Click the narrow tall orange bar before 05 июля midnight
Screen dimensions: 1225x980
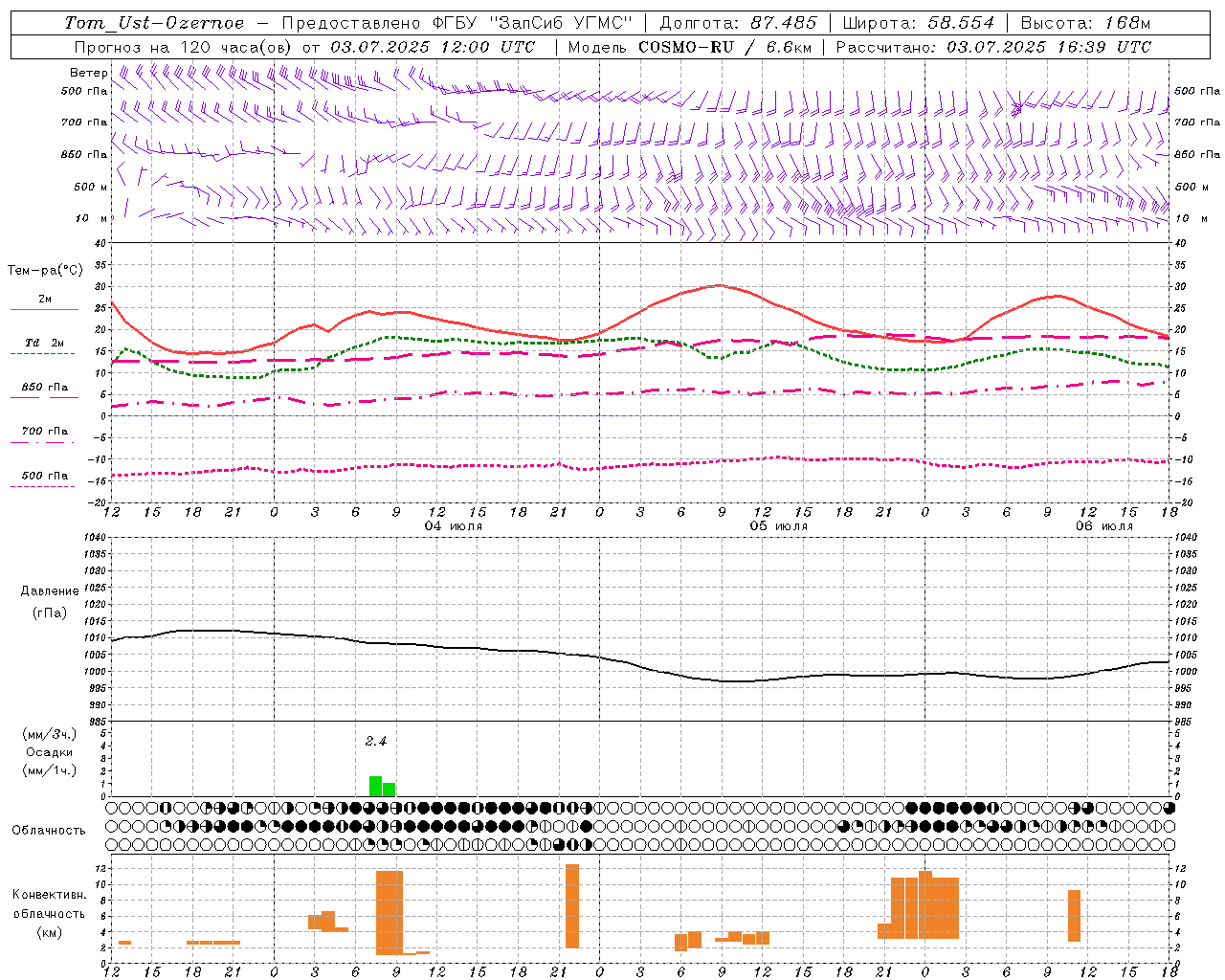pyautogui.click(x=572, y=906)
